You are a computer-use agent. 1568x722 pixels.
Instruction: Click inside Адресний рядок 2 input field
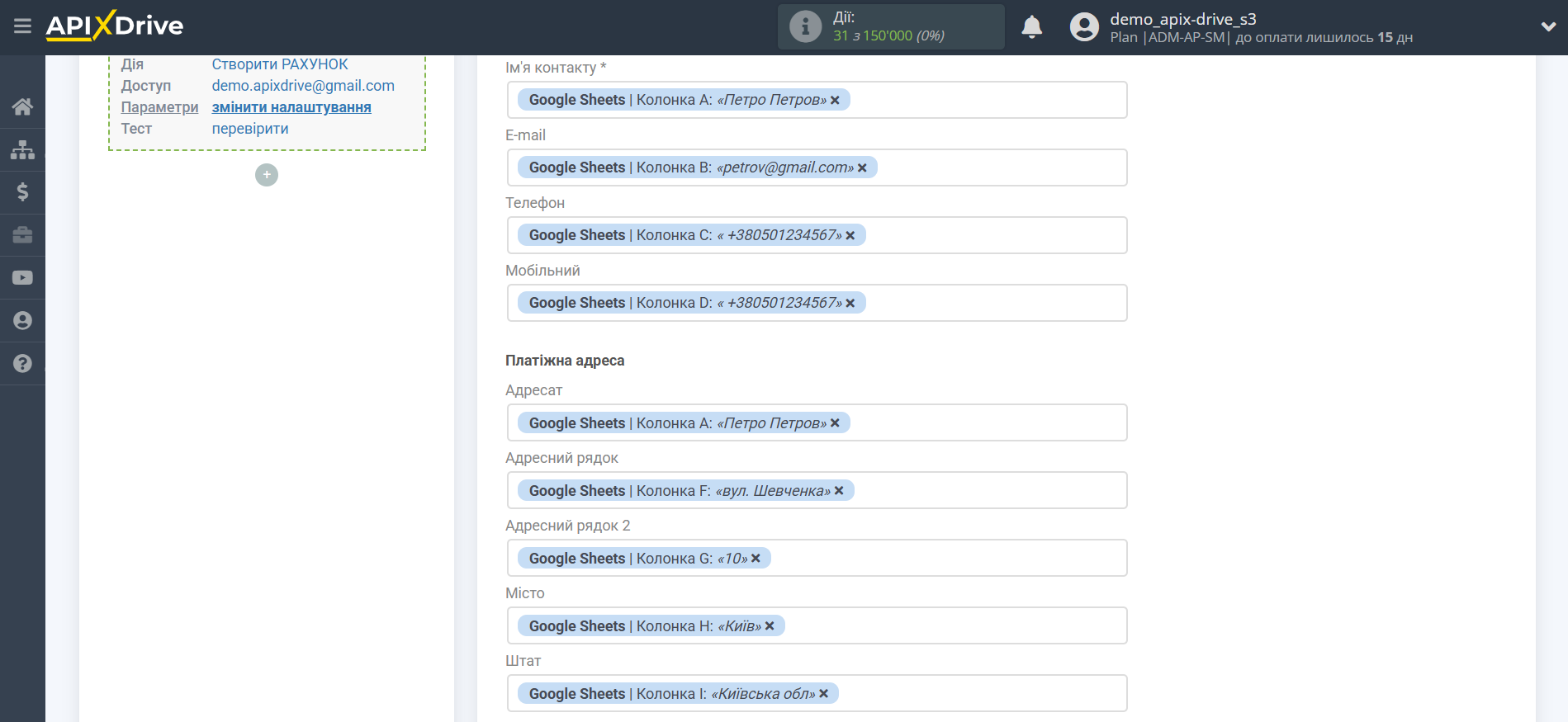[x=817, y=558]
